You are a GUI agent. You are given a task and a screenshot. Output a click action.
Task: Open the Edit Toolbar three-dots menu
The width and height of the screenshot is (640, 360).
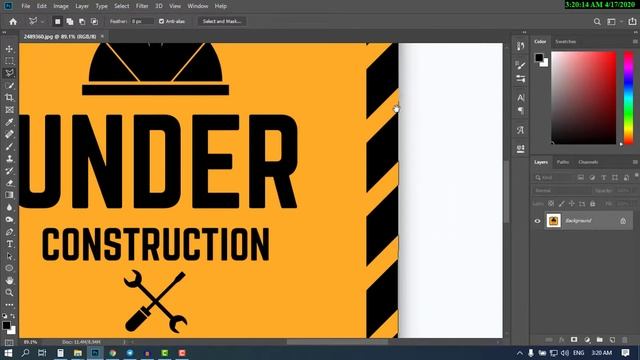click(9, 304)
